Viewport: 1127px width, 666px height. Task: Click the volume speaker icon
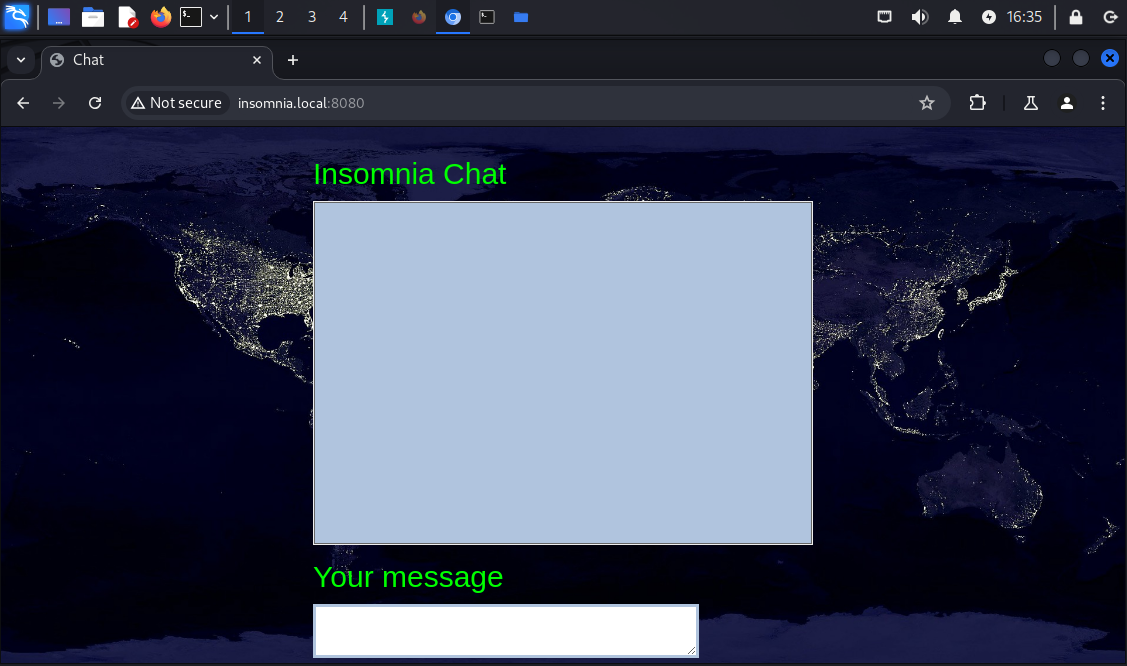919,17
